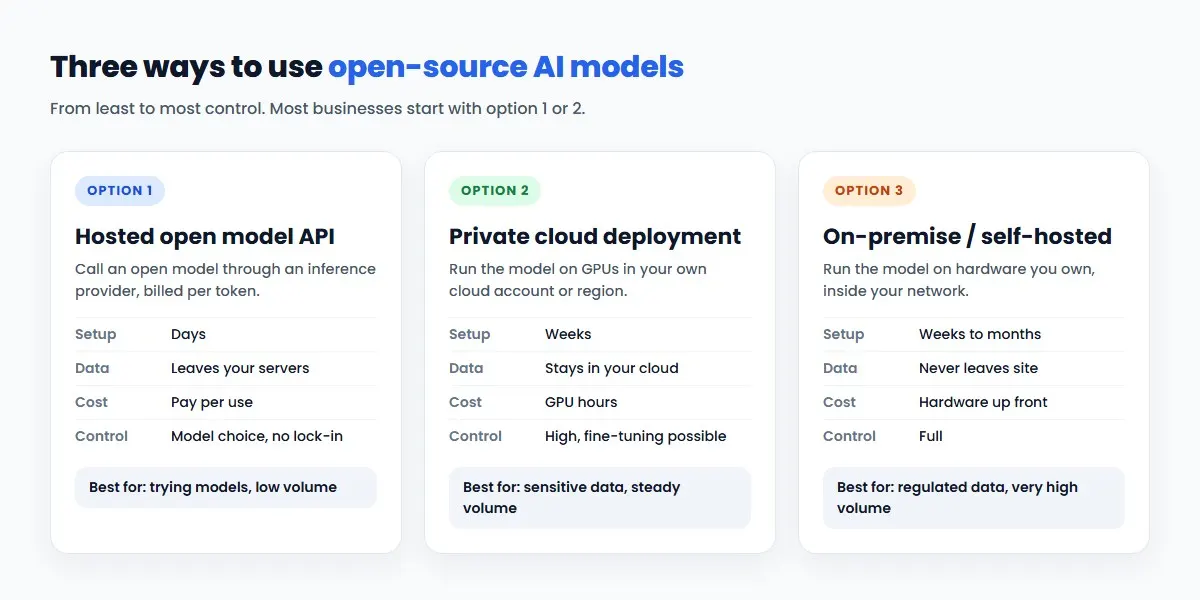The image size is (1200, 600).
Task: Click the OPTION 2 badge
Action: [495, 191]
